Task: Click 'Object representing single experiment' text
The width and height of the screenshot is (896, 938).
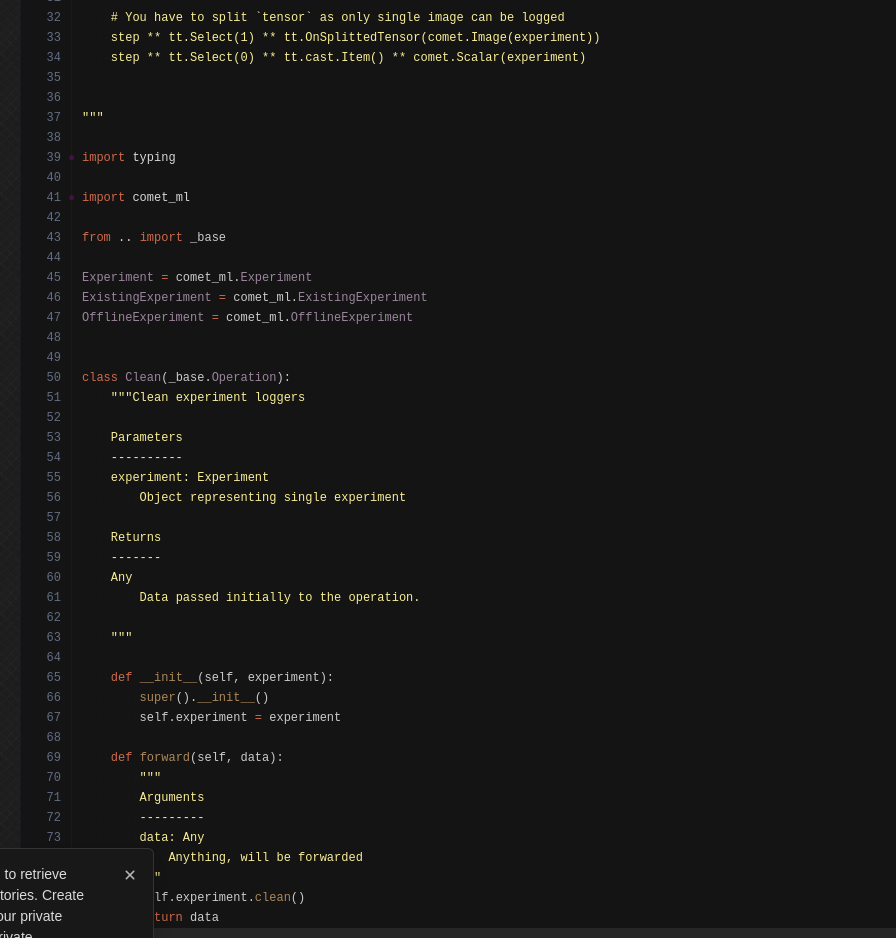Action: coord(272,497)
